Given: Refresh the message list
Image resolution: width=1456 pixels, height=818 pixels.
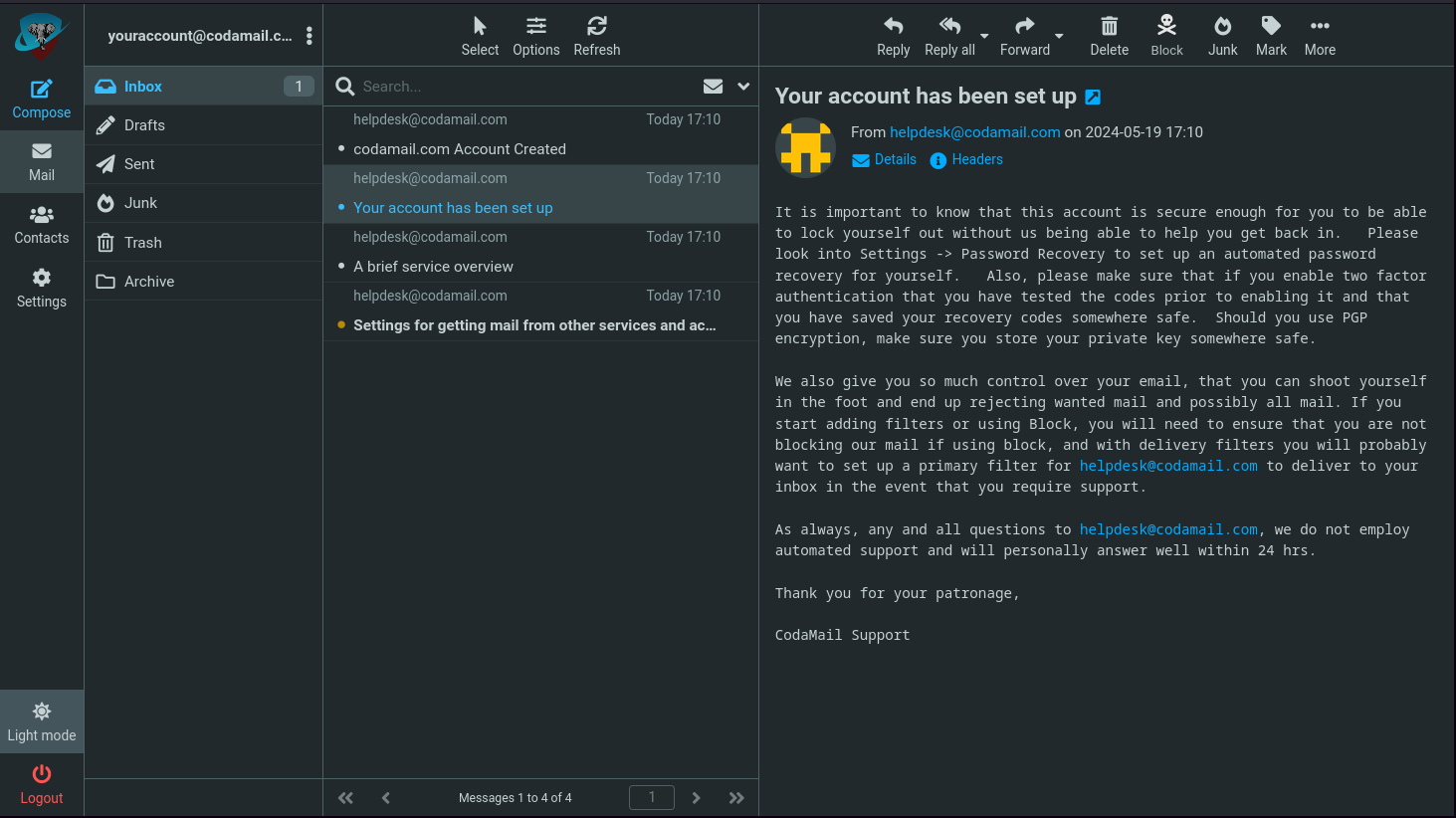Looking at the screenshot, I should pos(597,36).
